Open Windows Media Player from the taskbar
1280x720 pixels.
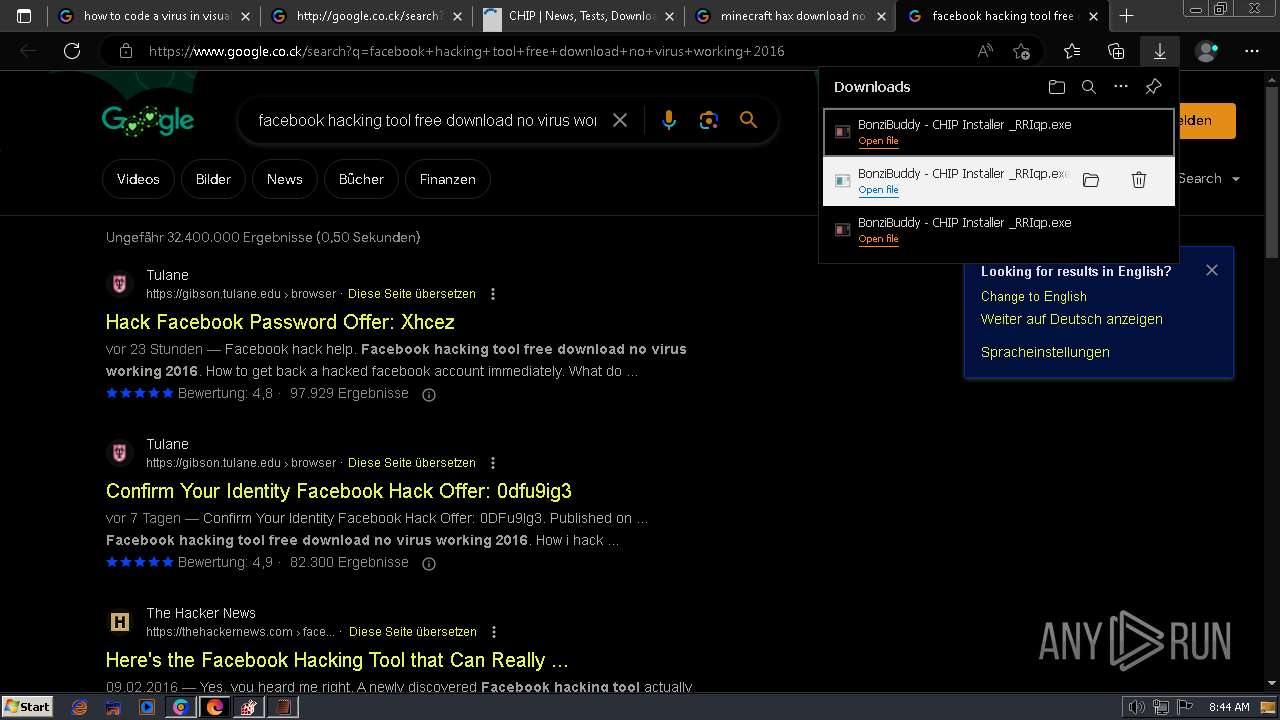point(147,707)
